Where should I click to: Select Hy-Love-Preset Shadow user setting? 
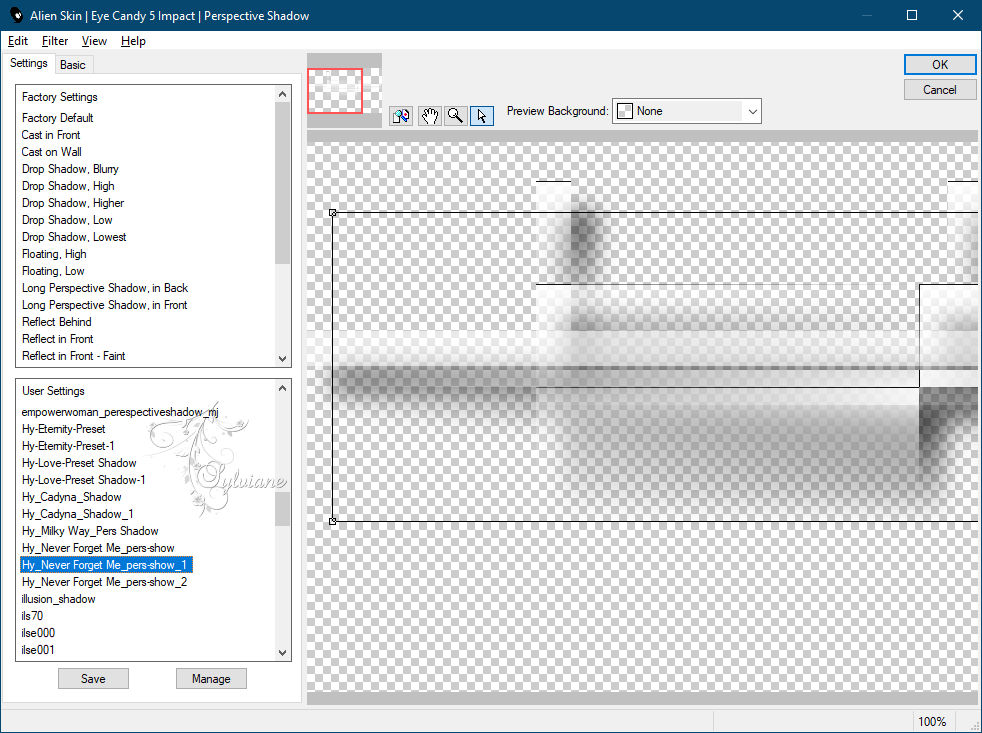[79, 462]
